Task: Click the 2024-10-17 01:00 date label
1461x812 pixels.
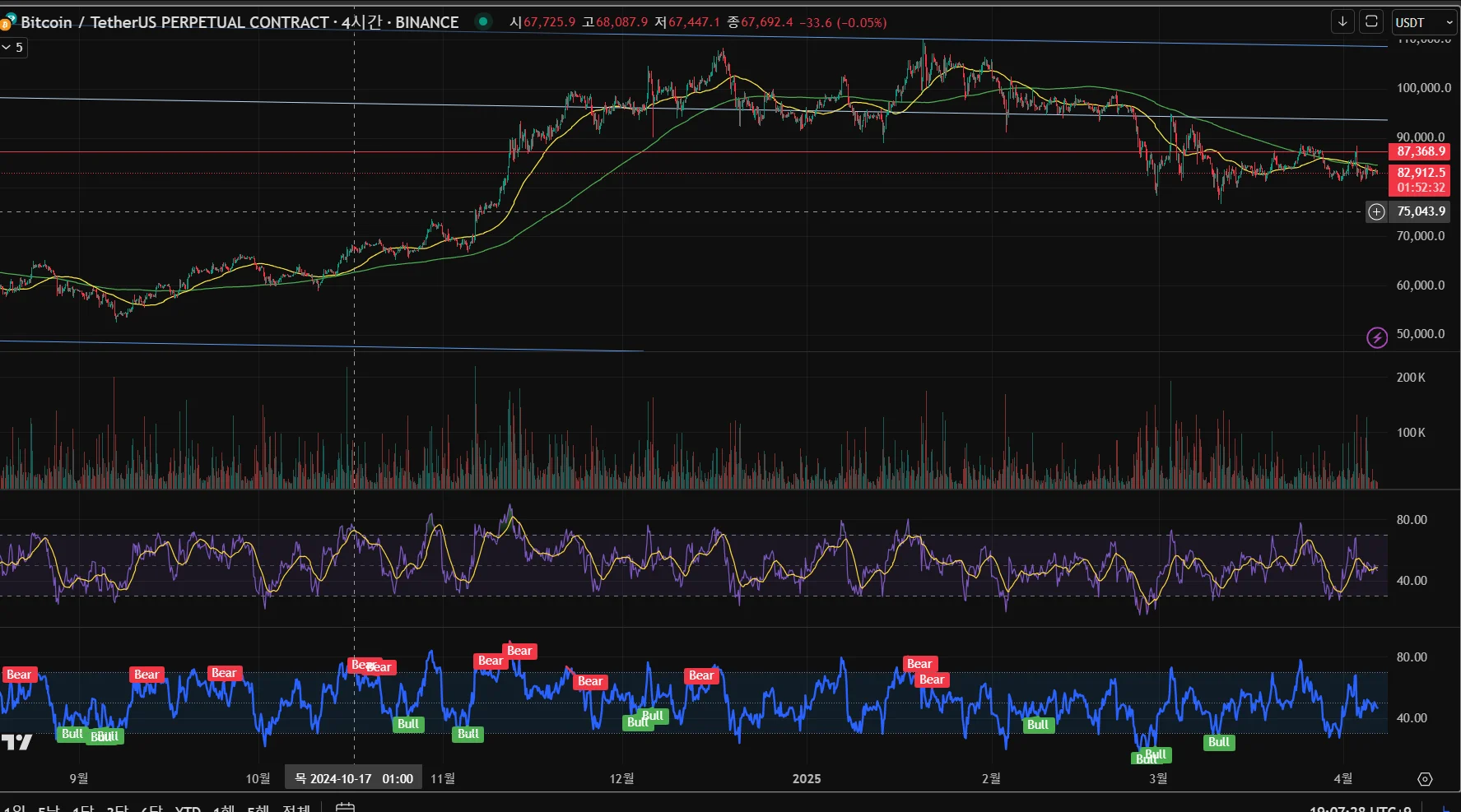Action: coord(354,778)
